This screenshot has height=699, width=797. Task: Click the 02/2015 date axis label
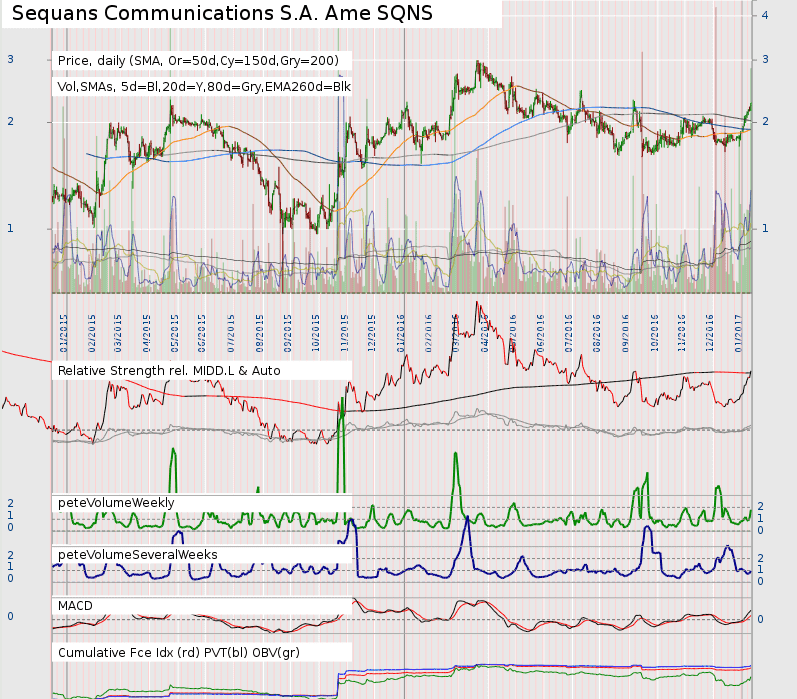(92, 333)
